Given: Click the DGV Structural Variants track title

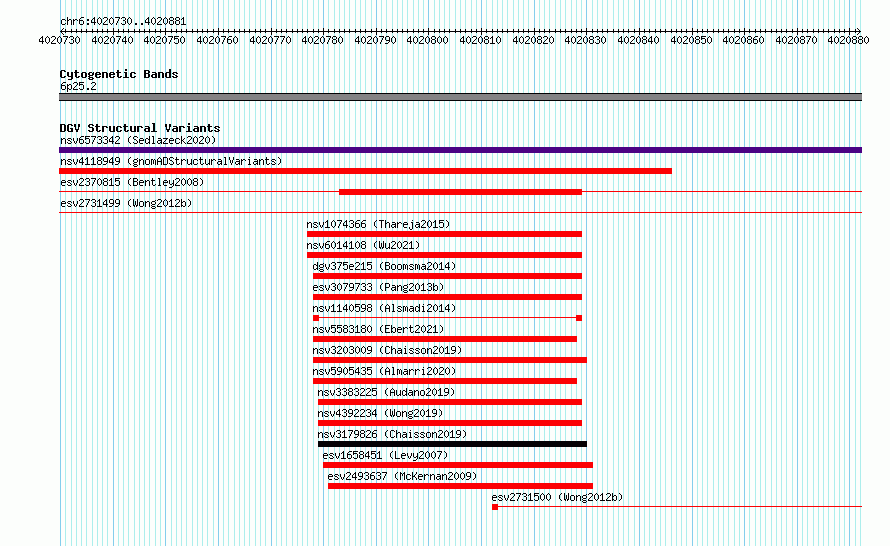Looking at the screenshot, I should [x=140, y=128].
